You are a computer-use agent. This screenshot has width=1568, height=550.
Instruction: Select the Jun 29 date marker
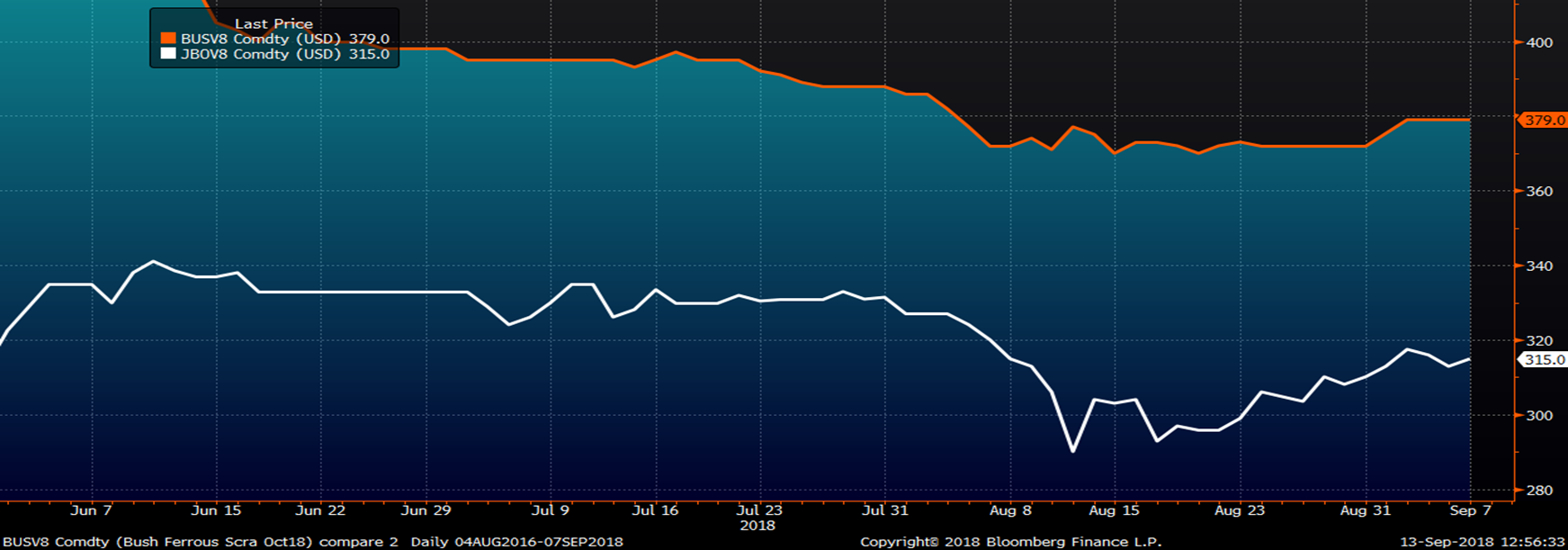[x=426, y=510]
